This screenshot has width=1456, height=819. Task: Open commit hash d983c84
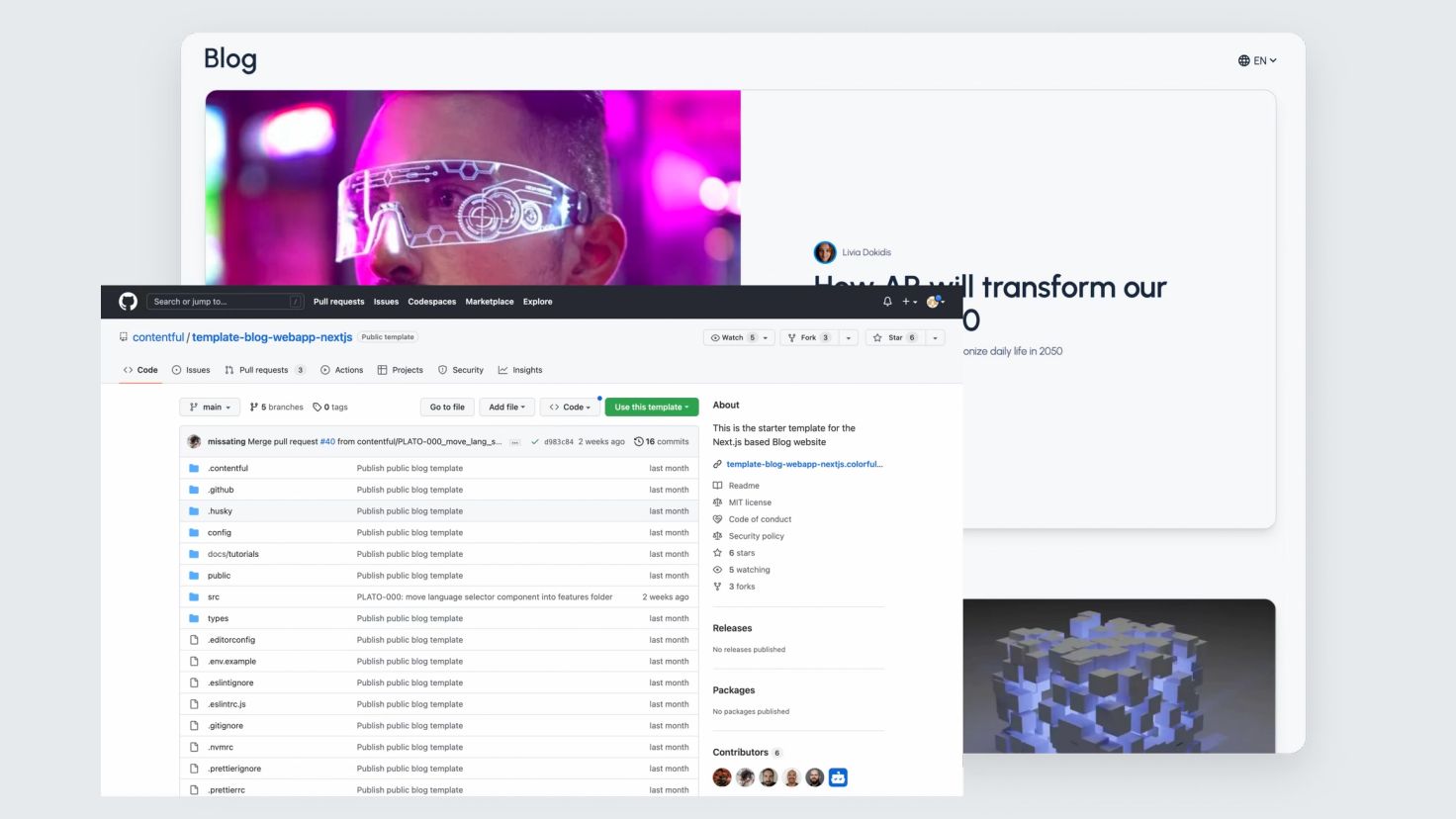pyautogui.click(x=559, y=442)
